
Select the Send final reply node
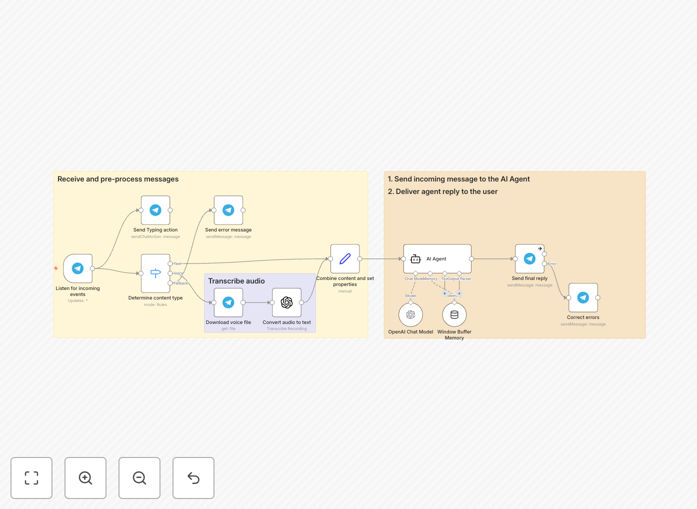(x=529, y=259)
